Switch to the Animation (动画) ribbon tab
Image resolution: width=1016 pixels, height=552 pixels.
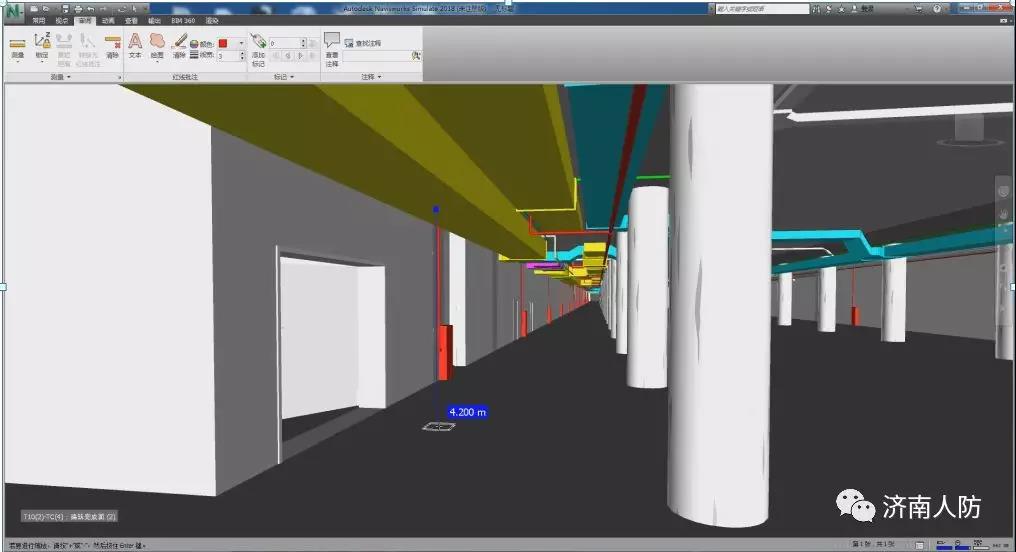(x=109, y=20)
